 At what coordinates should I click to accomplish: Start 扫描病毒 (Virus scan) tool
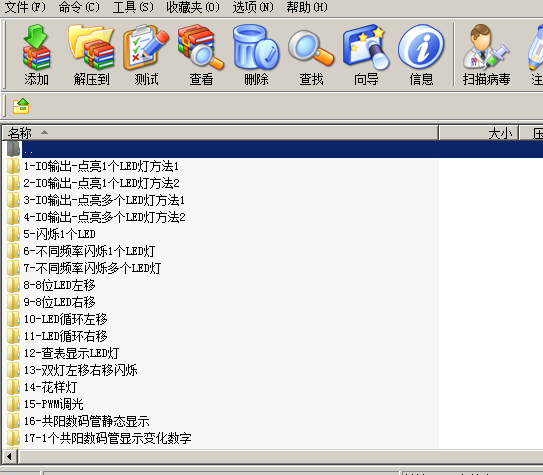(x=486, y=55)
